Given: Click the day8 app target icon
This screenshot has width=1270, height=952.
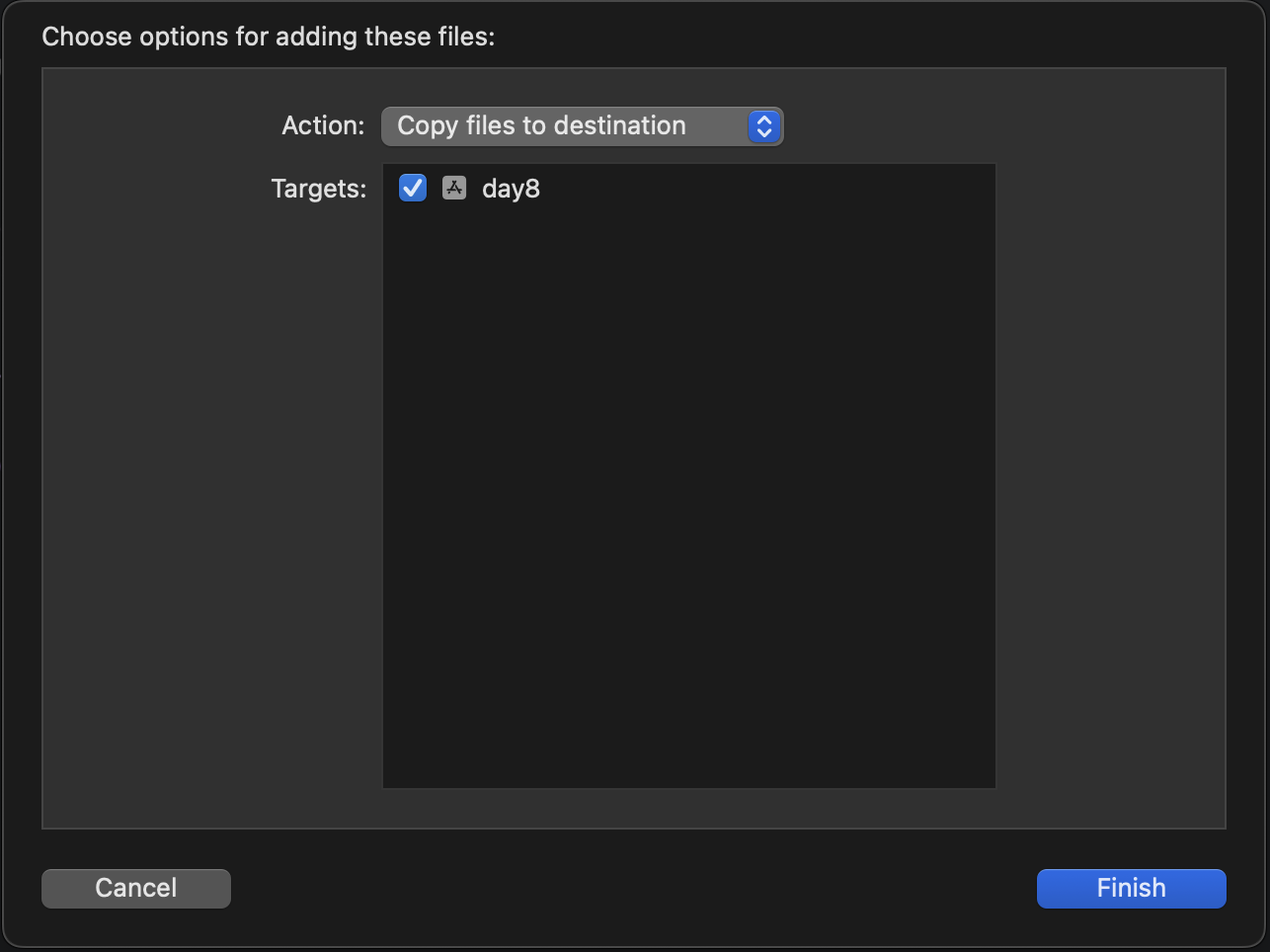Looking at the screenshot, I should point(454,188).
